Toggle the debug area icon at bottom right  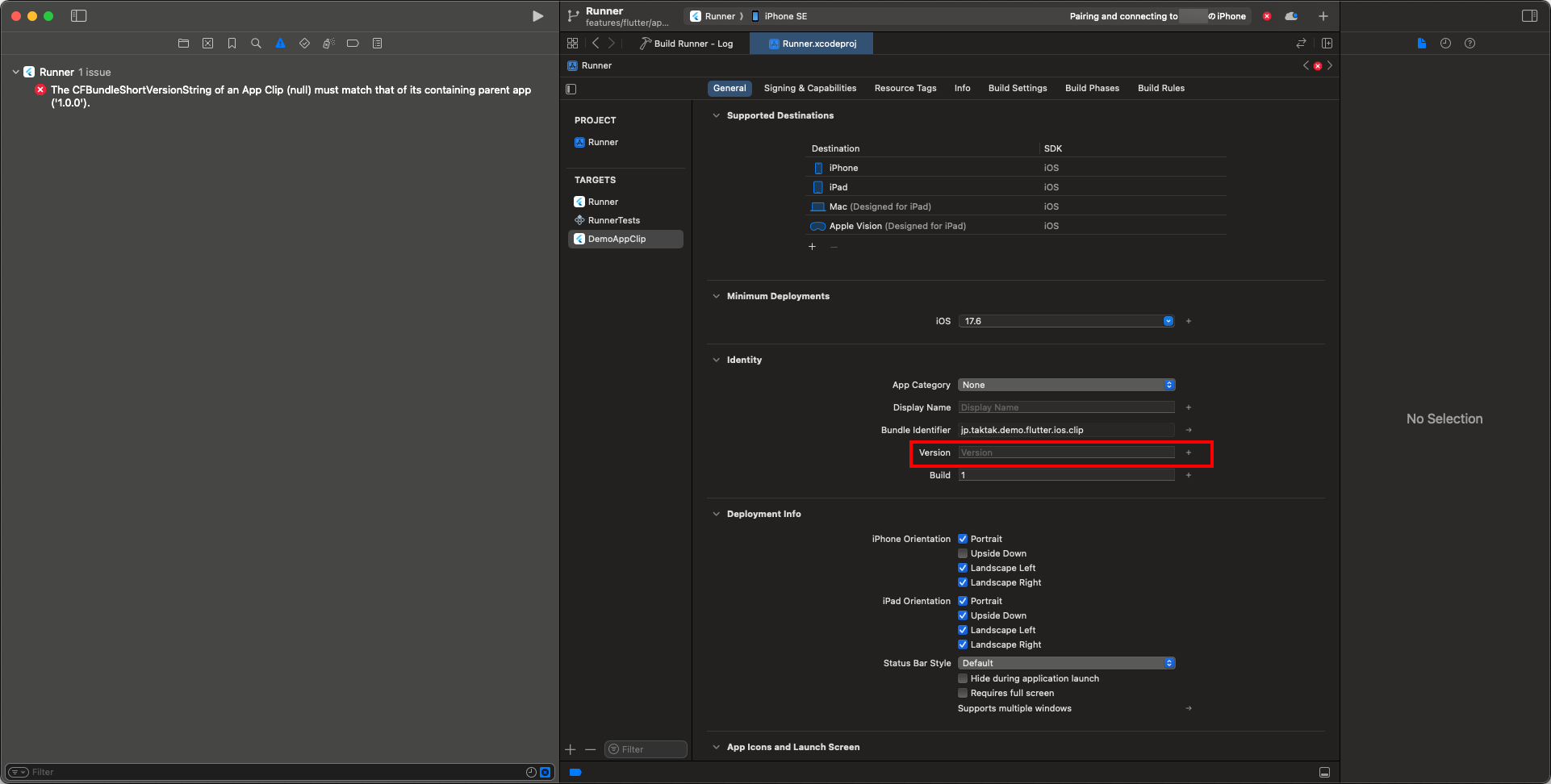pyautogui.click(x=1324, y=772)
